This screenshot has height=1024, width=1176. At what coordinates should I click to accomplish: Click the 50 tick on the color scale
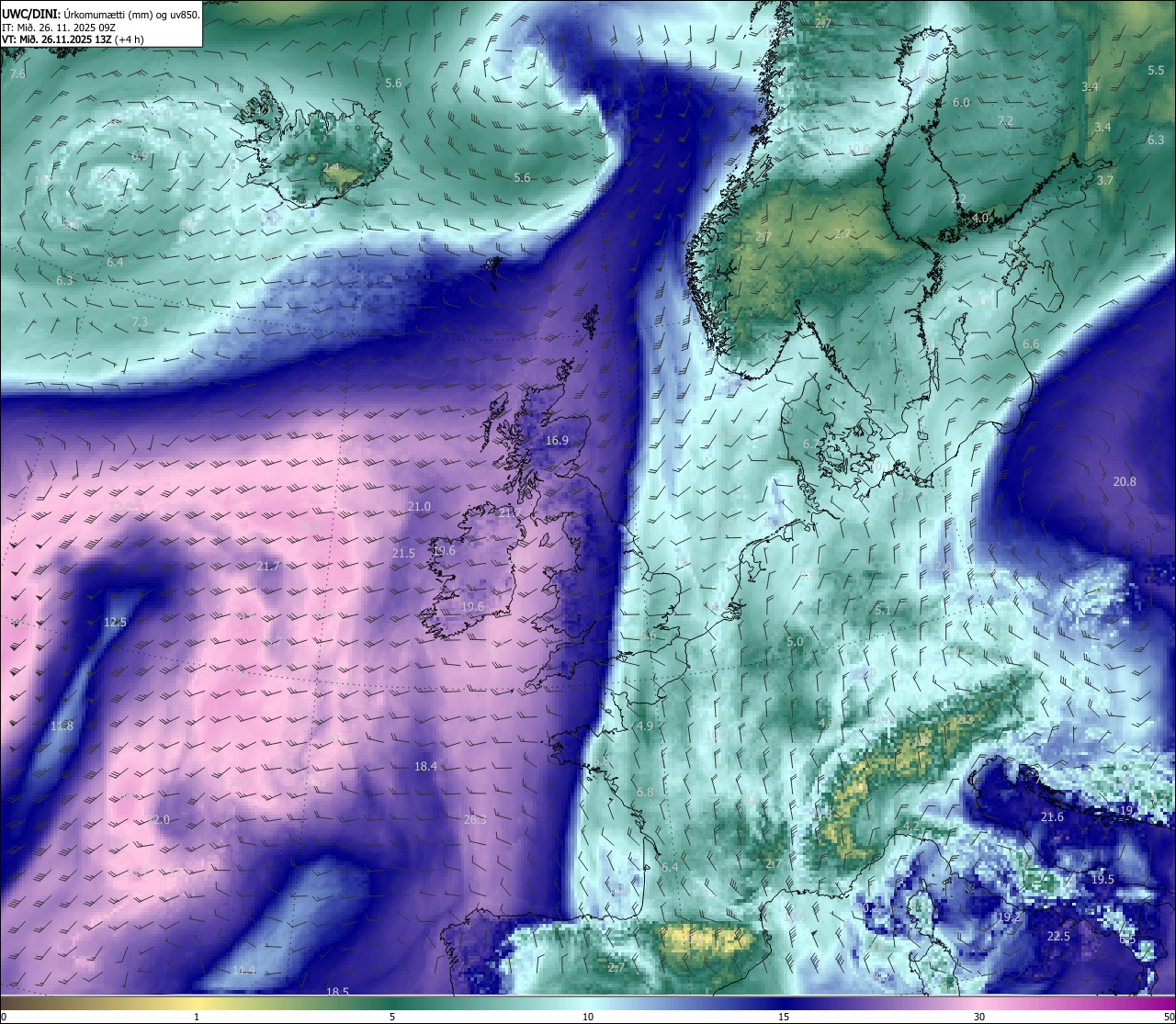[1169, 1017]
